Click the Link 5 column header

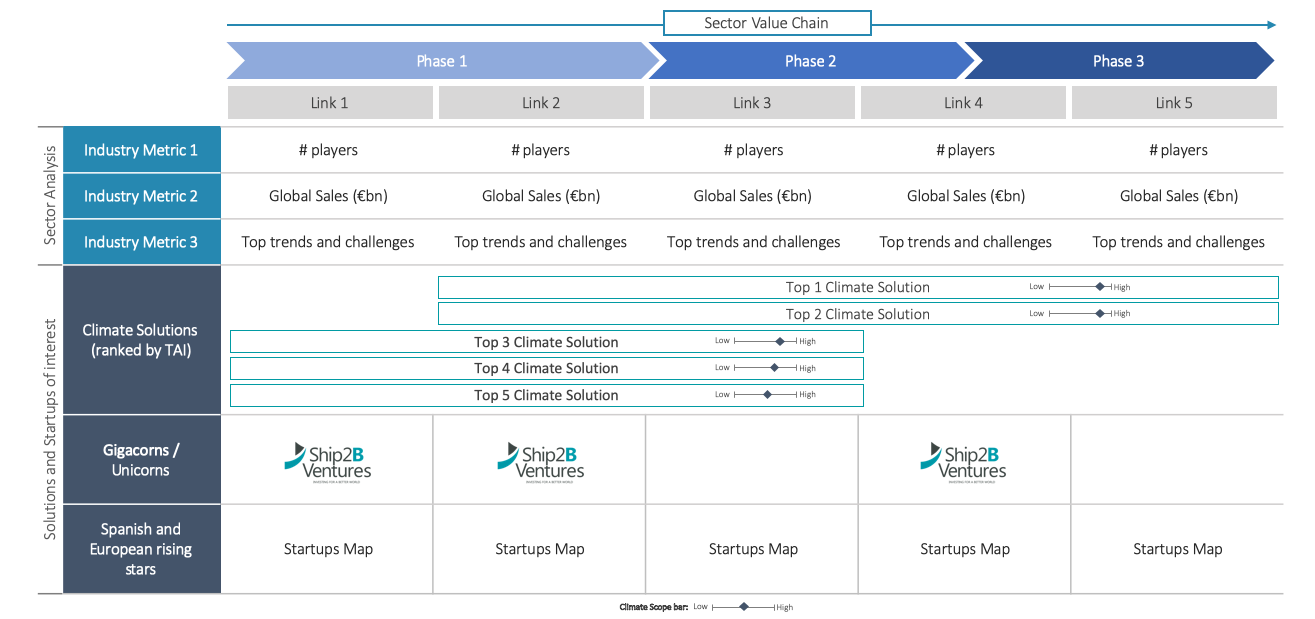(1174, 103)
